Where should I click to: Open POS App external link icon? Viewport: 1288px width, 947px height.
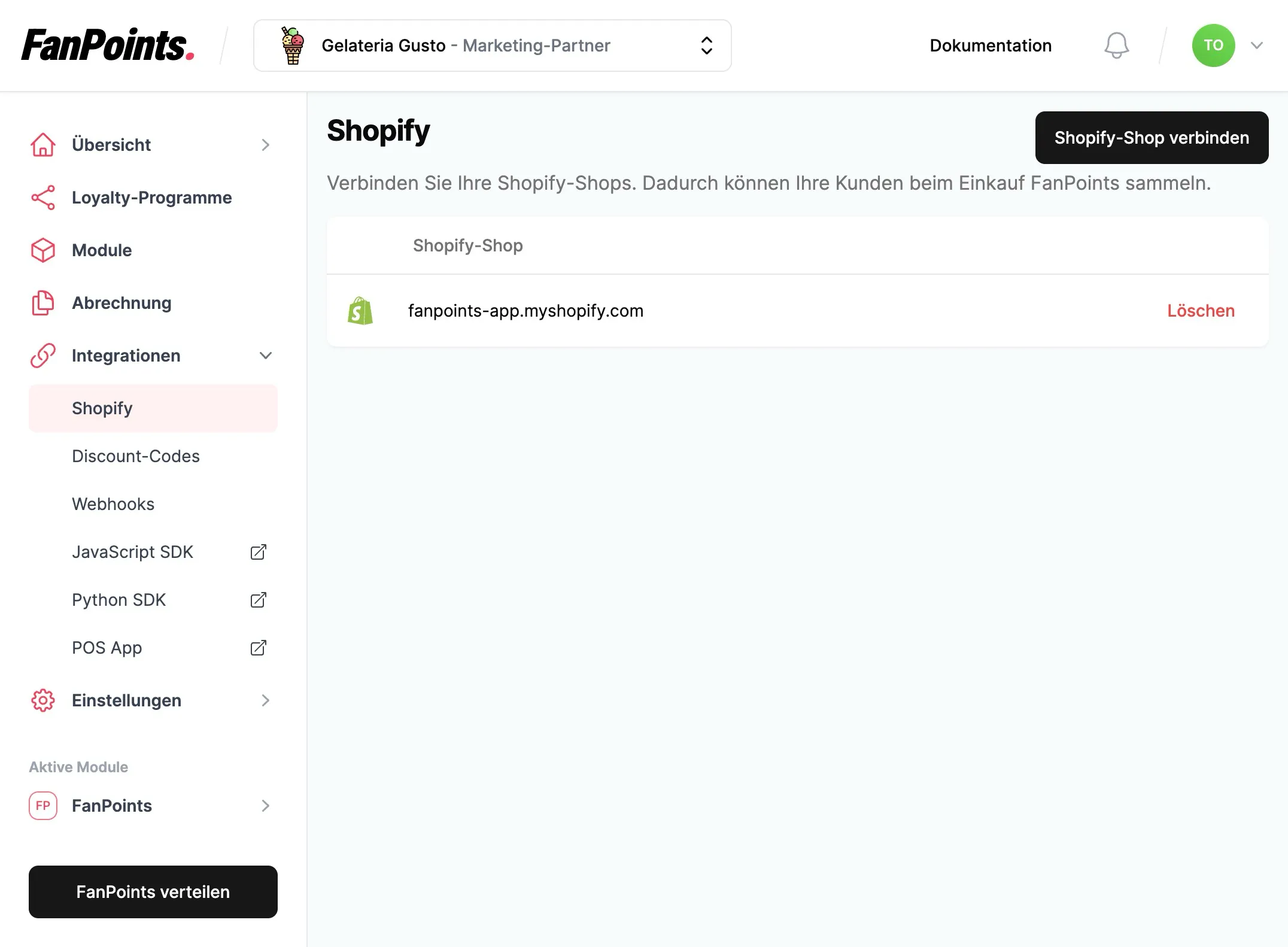pos(258,648)
